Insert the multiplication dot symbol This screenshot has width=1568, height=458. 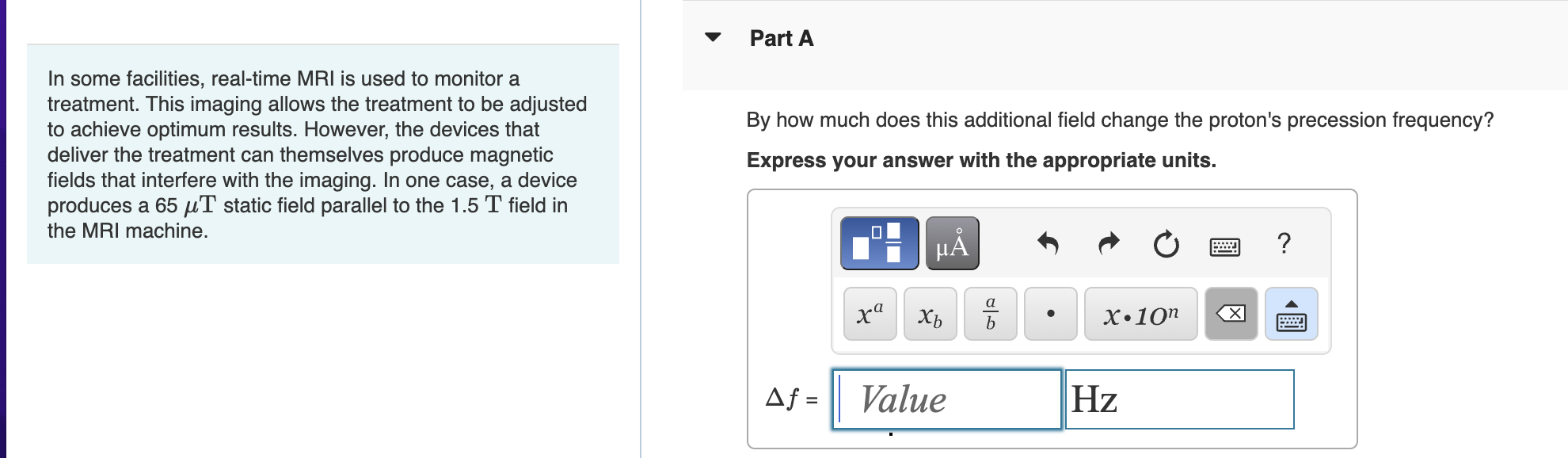click(x=1050, y=314)
